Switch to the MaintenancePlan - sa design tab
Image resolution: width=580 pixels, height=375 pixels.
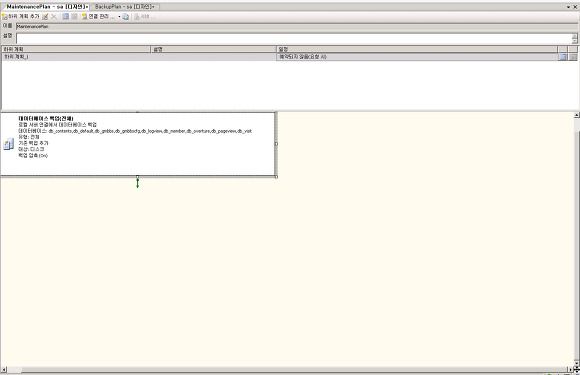(x=47, y=7)
